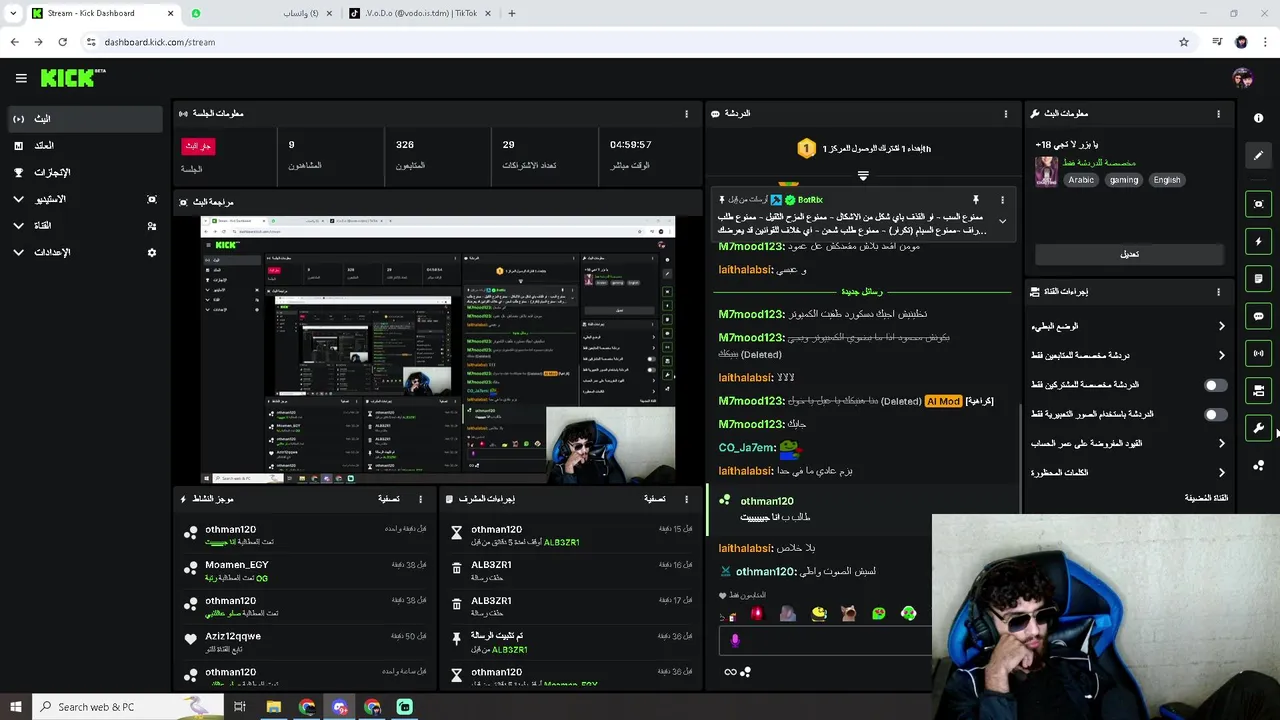Viewport: 1280px width, 720px height.
Task: Open stream info panel three-dot menu
Action: [x=1218, y=114]
